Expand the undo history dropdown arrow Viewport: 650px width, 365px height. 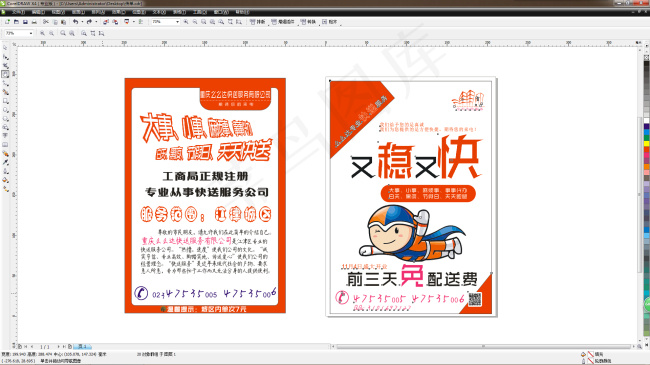click(x=82, y=22)
